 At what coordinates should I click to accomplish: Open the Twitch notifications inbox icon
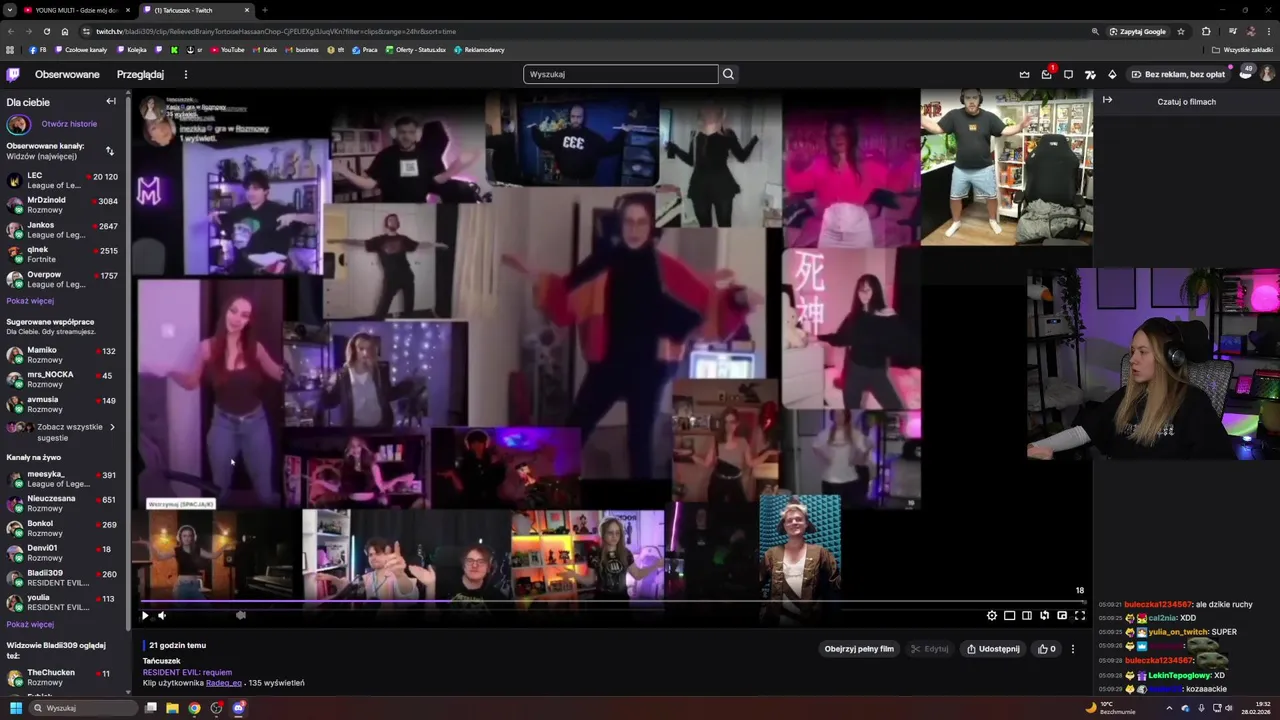tap(1046, 74)
